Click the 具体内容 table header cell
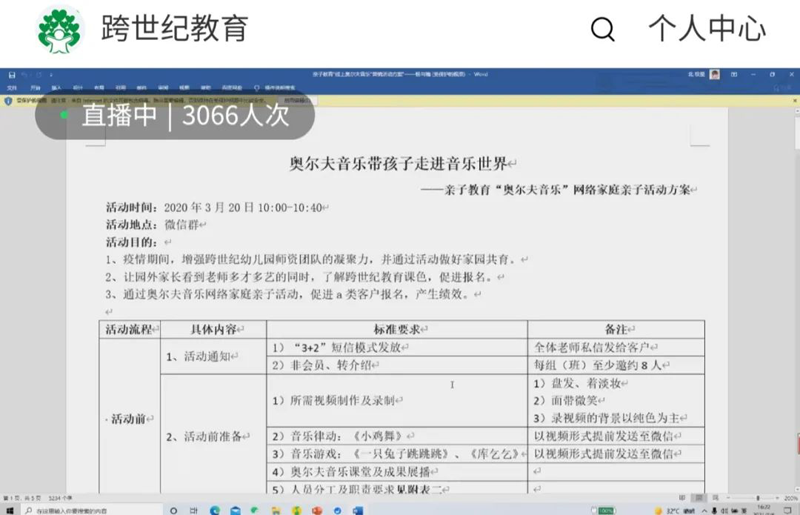800x515 pixels. click(x=213, y=330)
